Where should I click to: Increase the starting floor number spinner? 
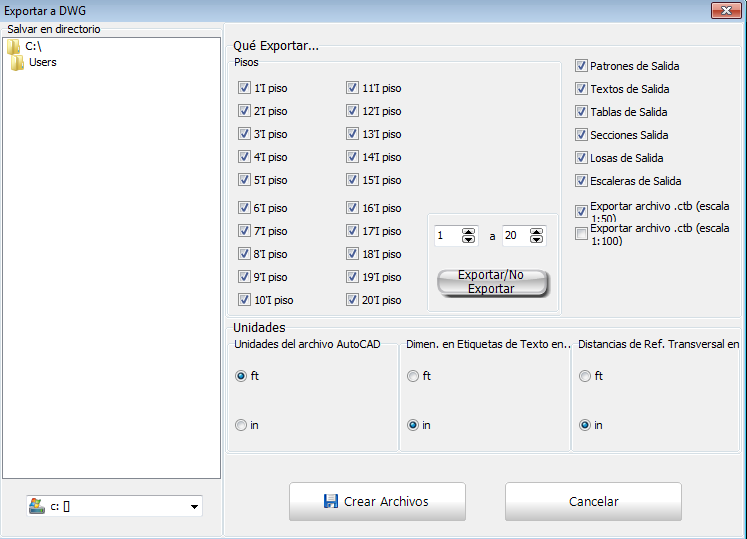(x=469, y=232)
